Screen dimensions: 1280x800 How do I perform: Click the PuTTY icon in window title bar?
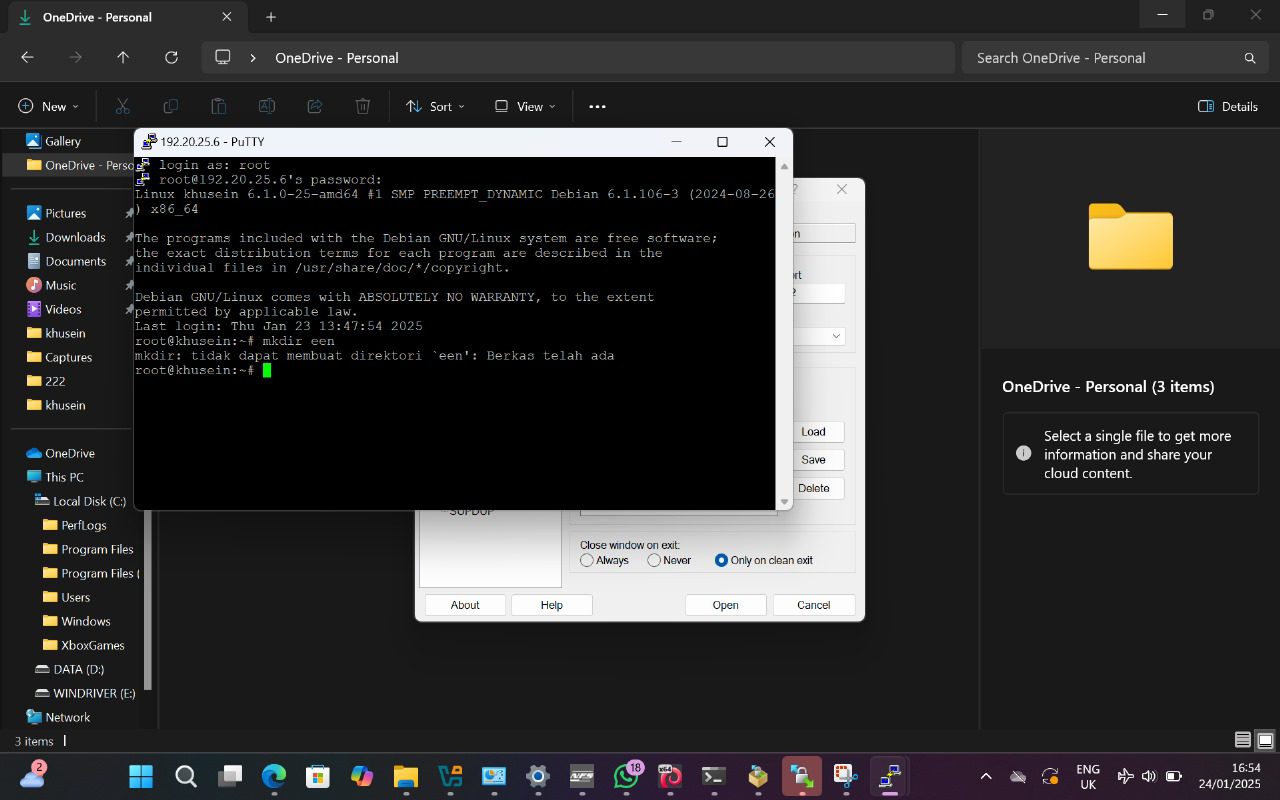[149, 142]
